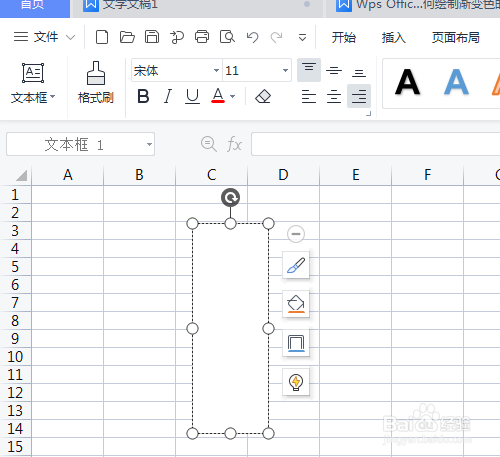Click the select-all corner triangle
Image resolution: width=500 pixels, height=457 pixels.
tap(21, 175)
